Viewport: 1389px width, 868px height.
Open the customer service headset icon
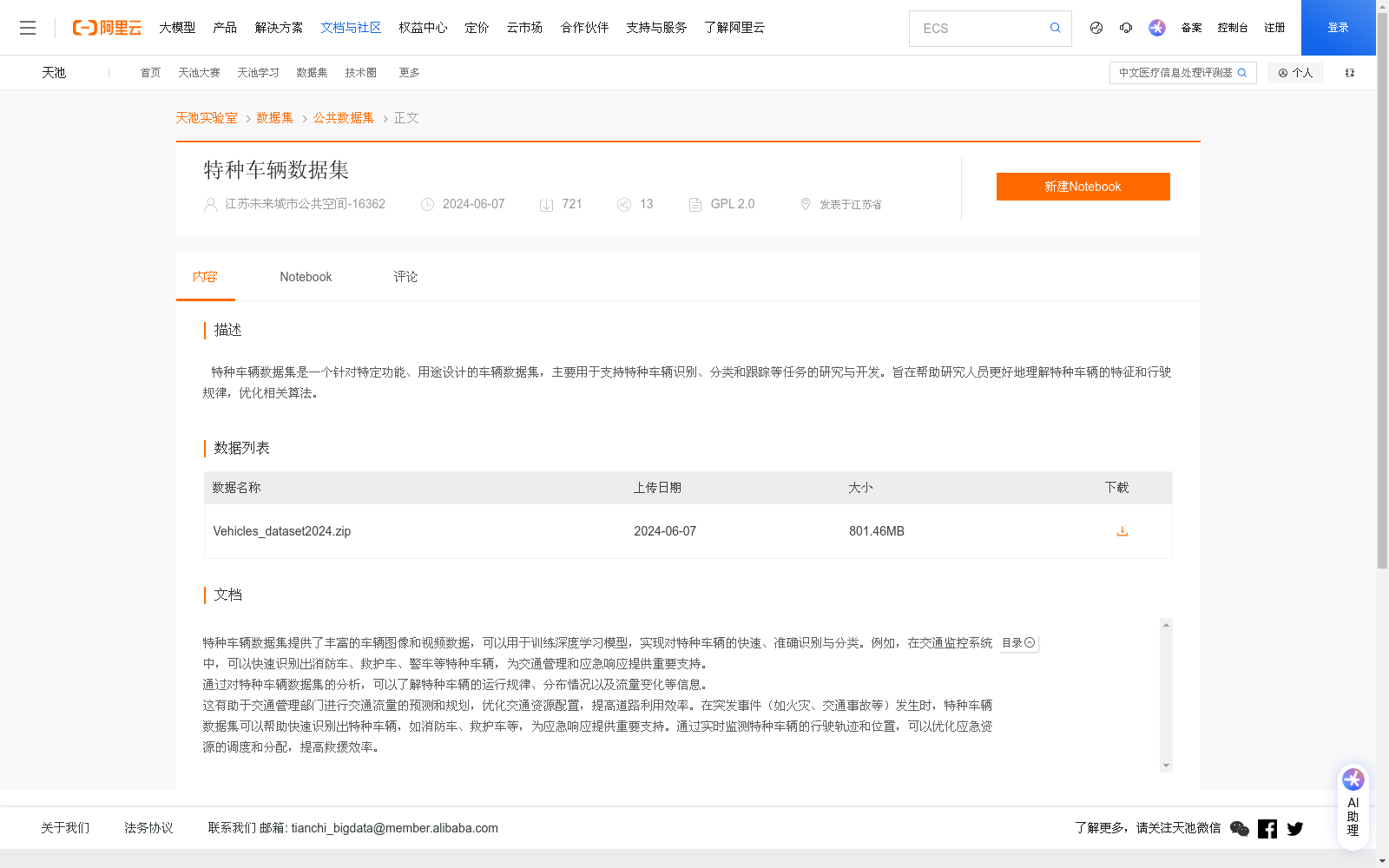1126,28
